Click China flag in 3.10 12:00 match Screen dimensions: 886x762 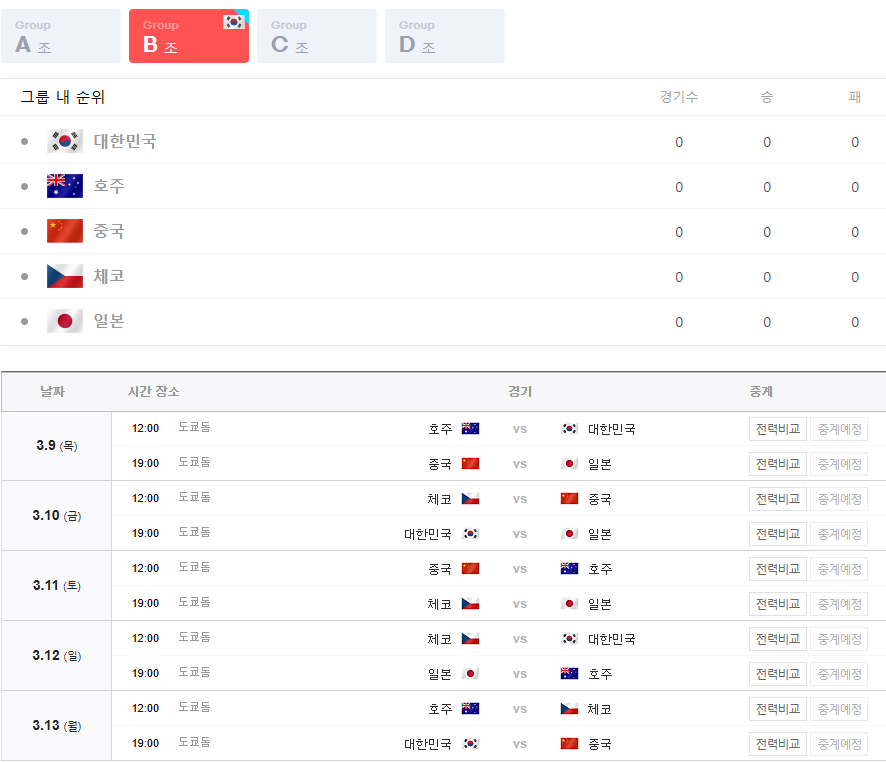click(x=569, y=499)
